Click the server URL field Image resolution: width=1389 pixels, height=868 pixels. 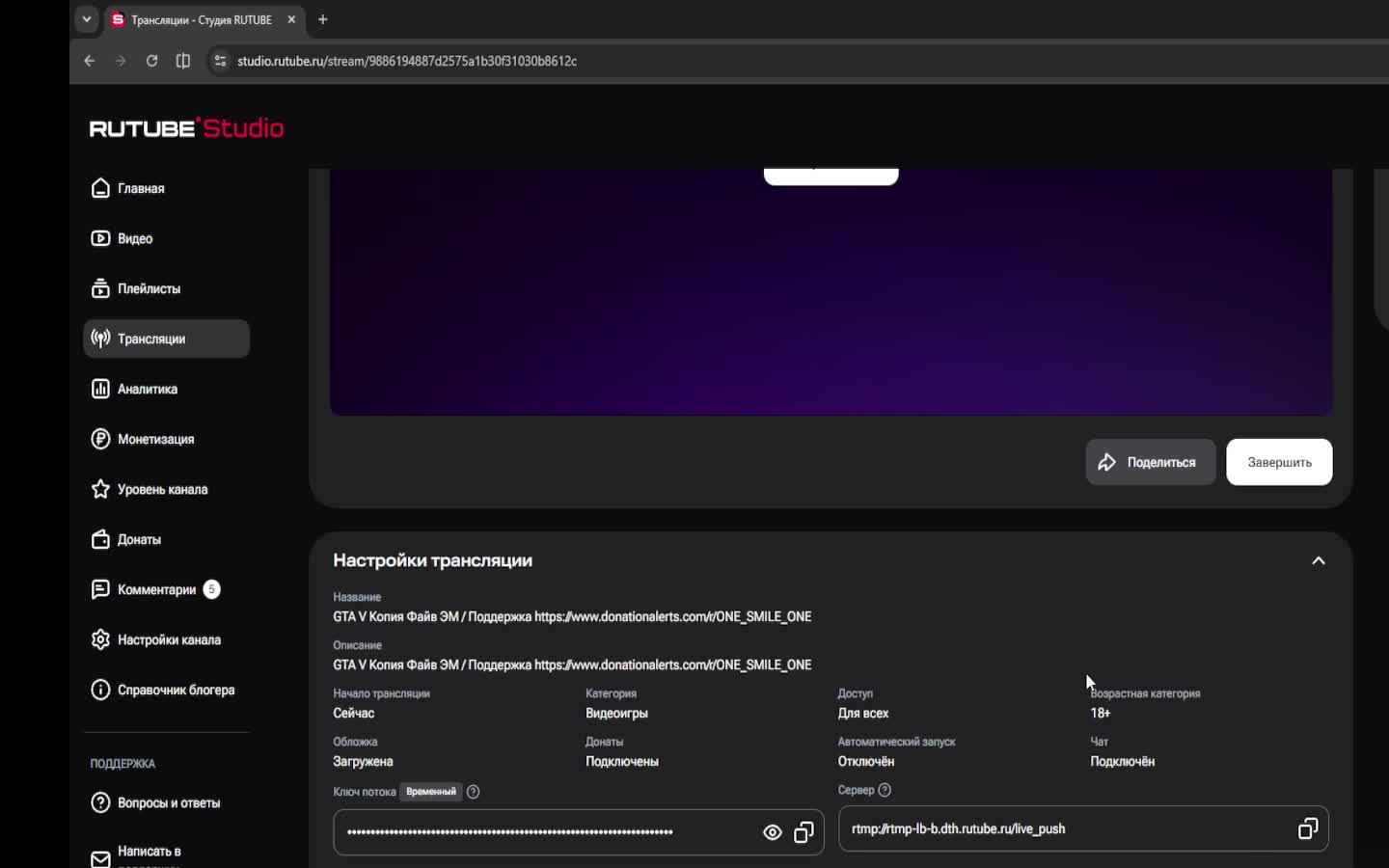(1083, 828)
